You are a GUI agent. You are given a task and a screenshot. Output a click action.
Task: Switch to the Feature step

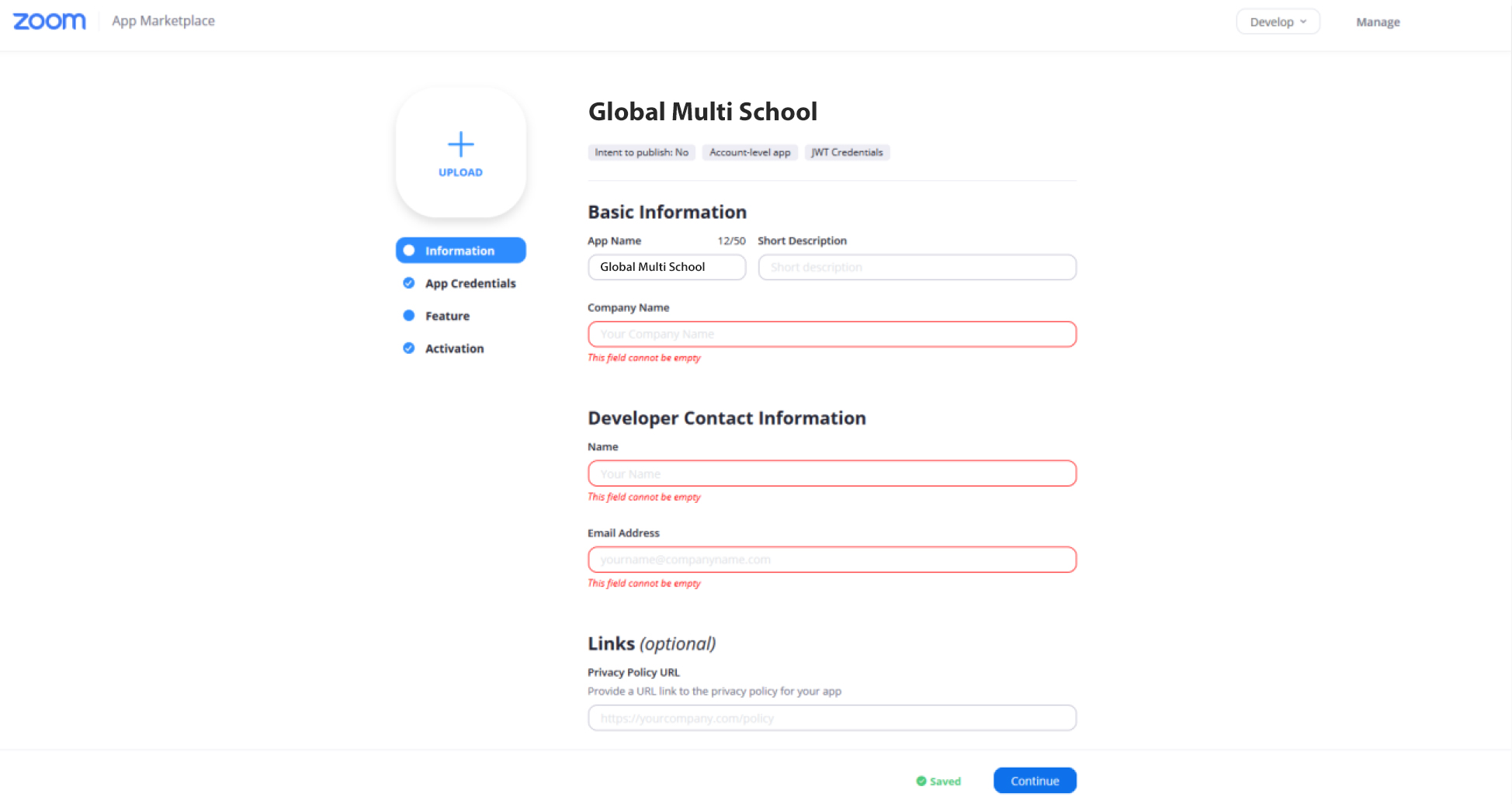click(x=447, y=316)
